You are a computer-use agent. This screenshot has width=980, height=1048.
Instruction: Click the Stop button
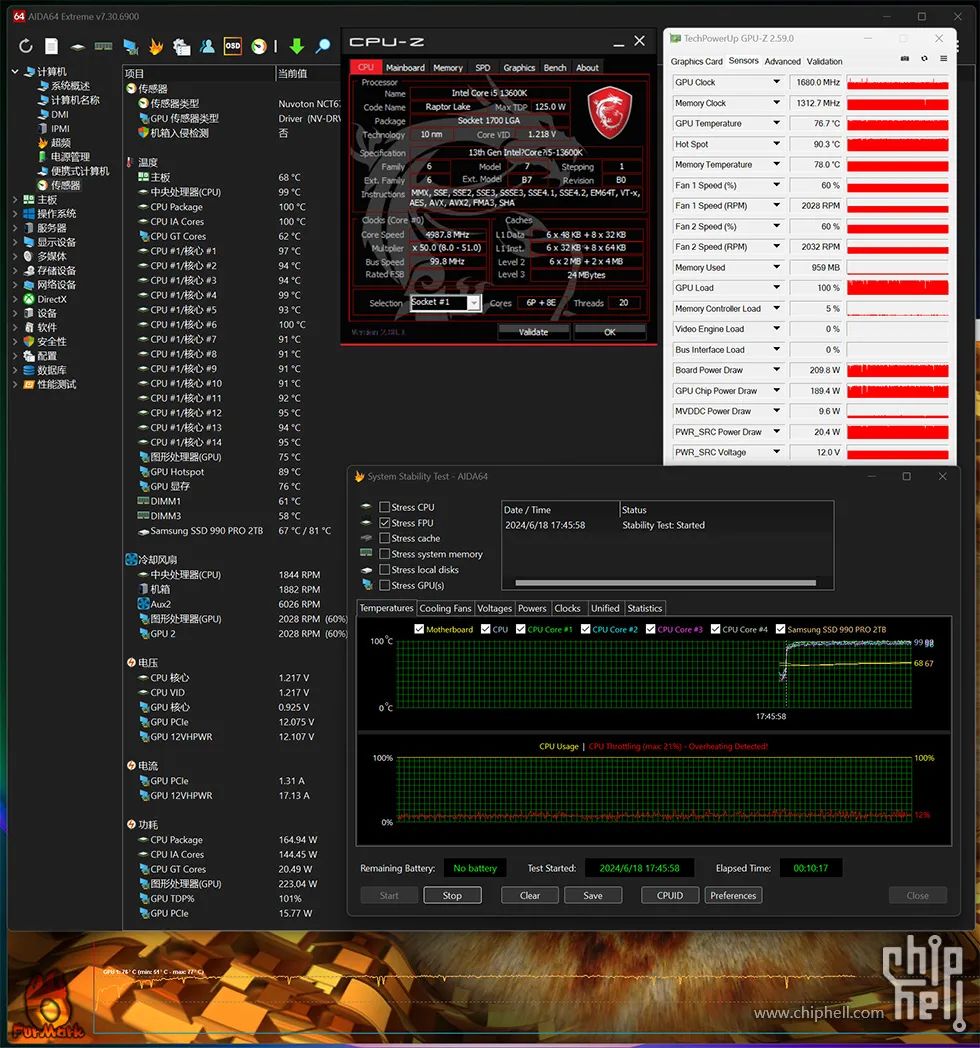coord(452,896)
